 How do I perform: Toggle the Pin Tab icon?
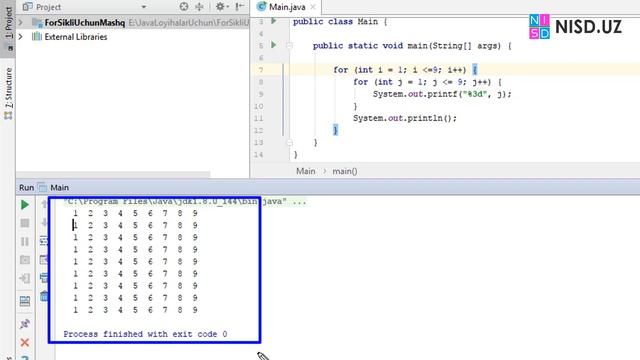24,324
